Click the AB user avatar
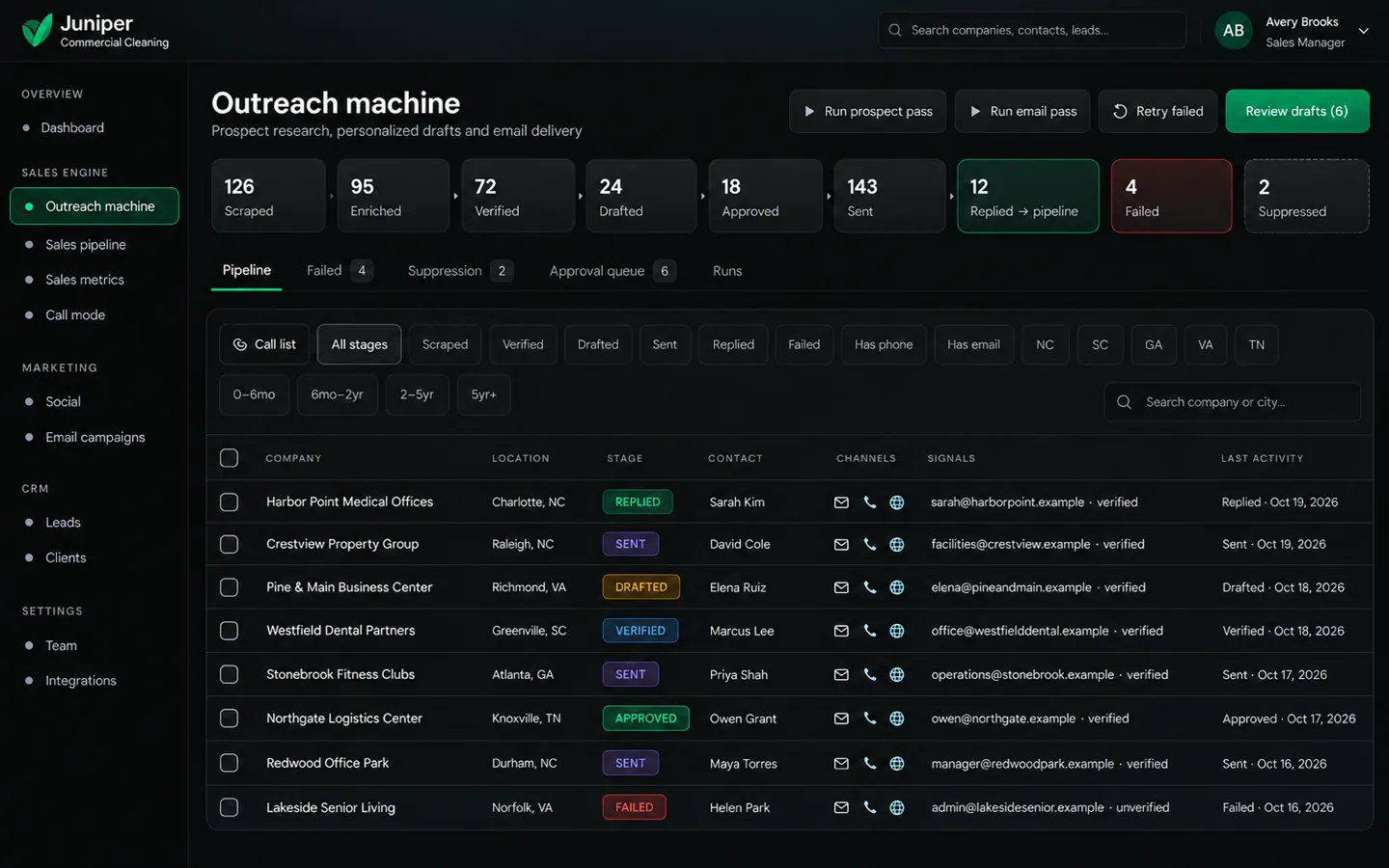 pos(1234,31)
